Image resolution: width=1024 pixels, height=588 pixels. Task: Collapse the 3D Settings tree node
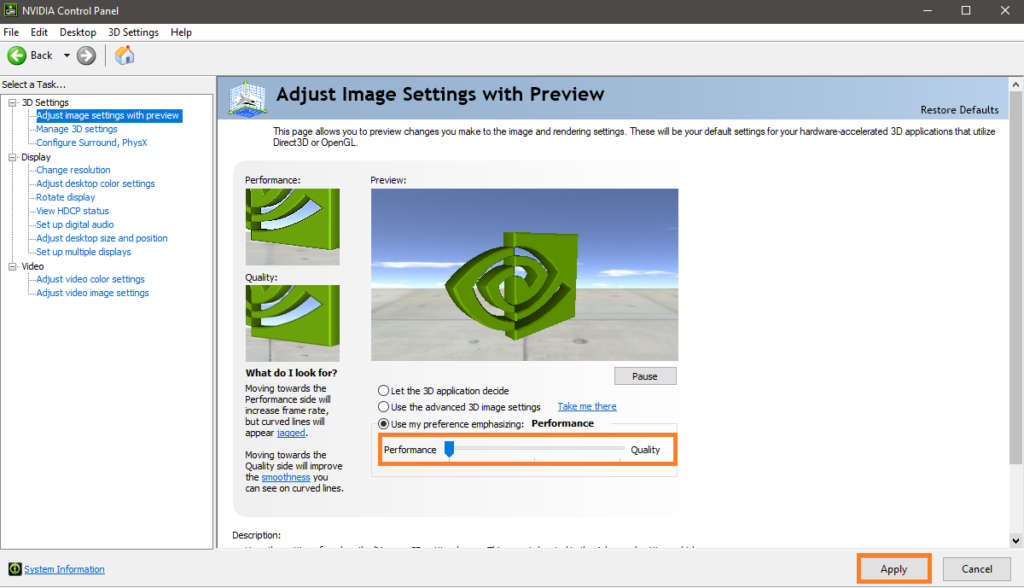pyautogui.click(x=12, y=103)
